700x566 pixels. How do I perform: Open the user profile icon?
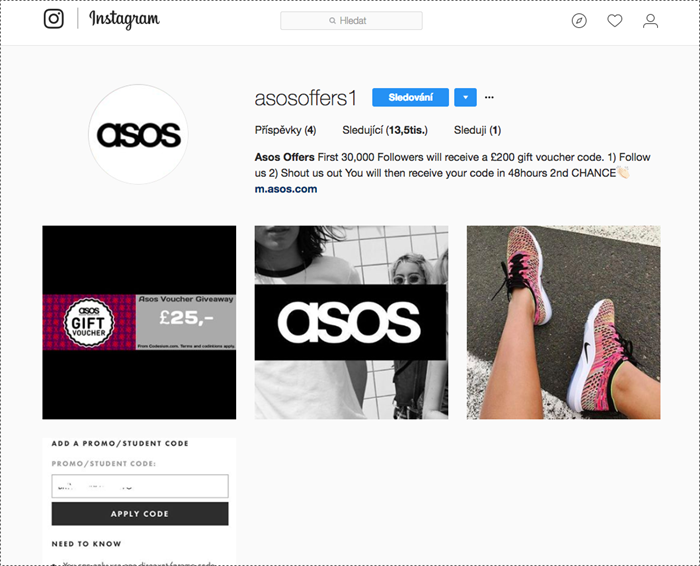point(650,21)
